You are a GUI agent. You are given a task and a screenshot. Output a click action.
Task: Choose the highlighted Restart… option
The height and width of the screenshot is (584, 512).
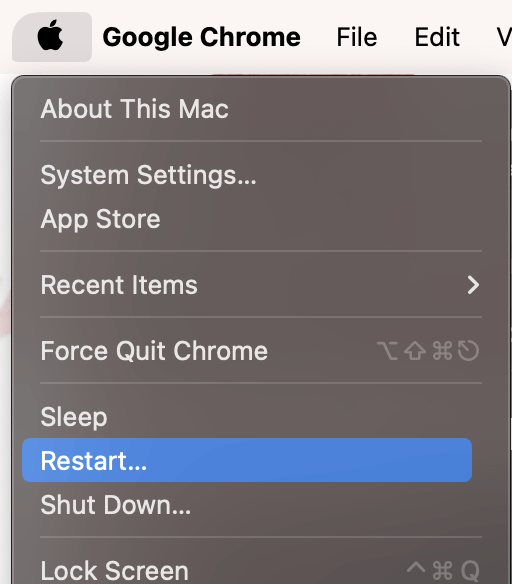[247, 460]
